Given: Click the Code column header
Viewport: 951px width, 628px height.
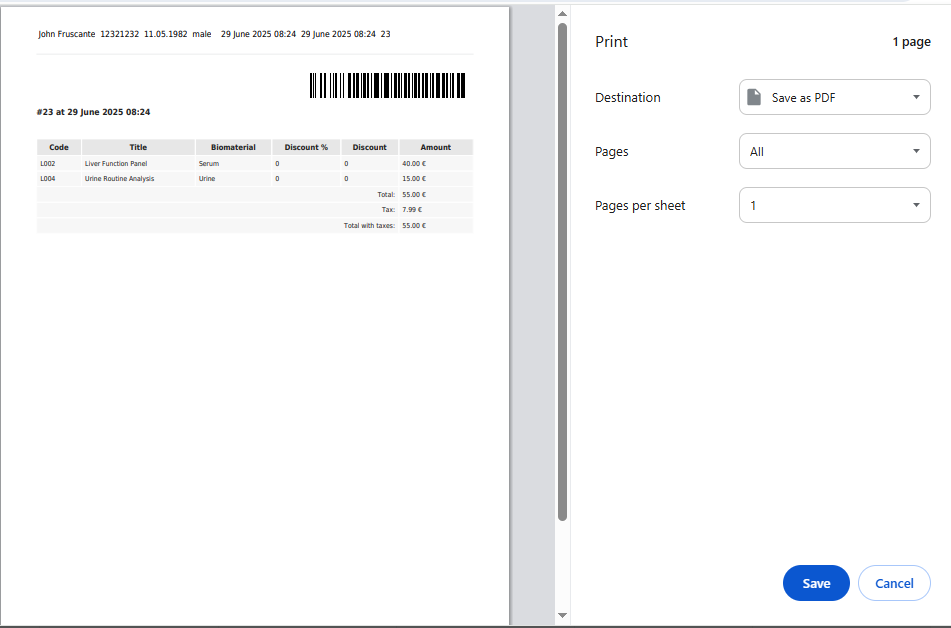Looking at the screenshot, I should point(59,147).
